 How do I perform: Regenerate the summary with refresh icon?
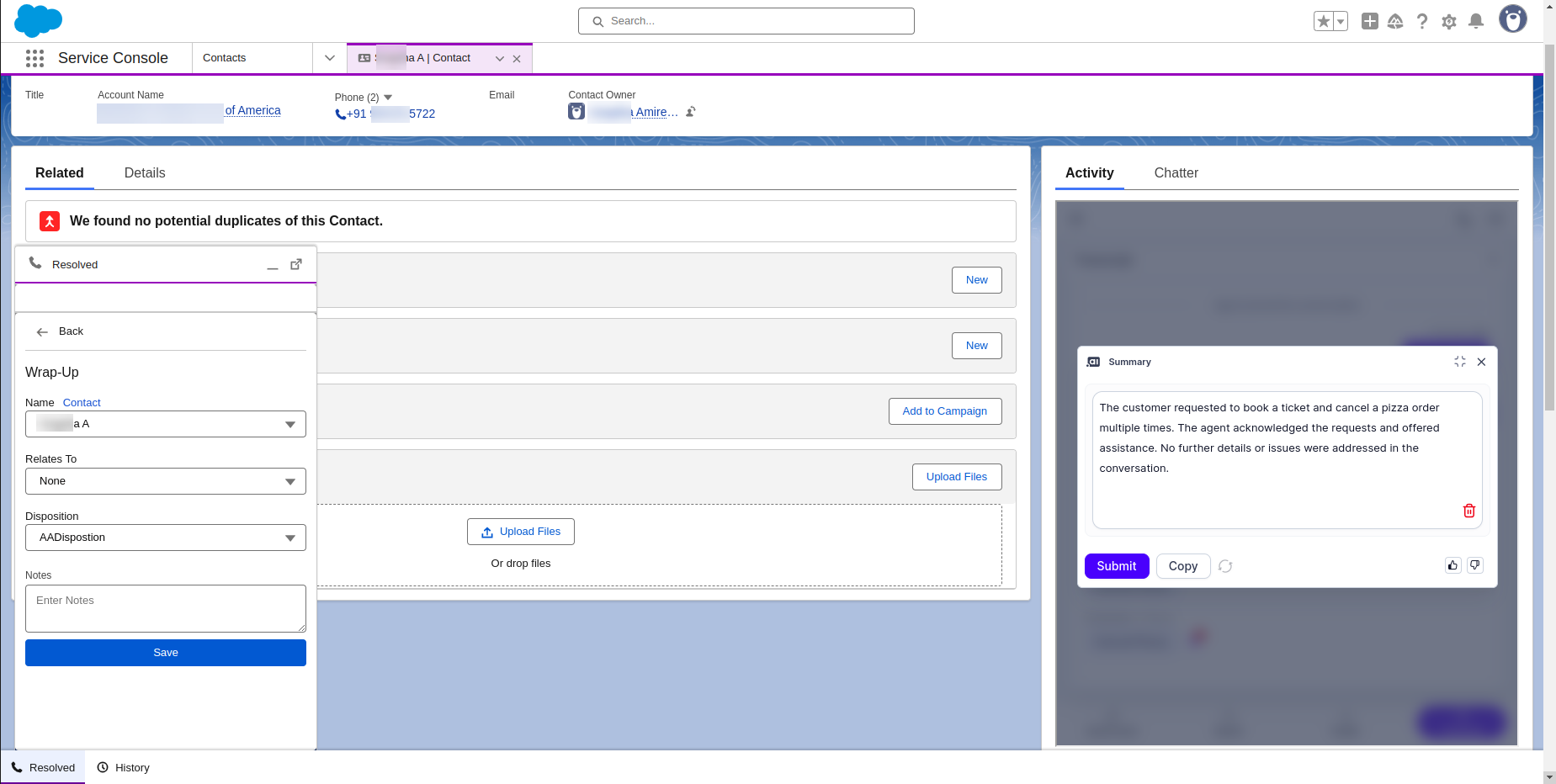coord(1225,566)
